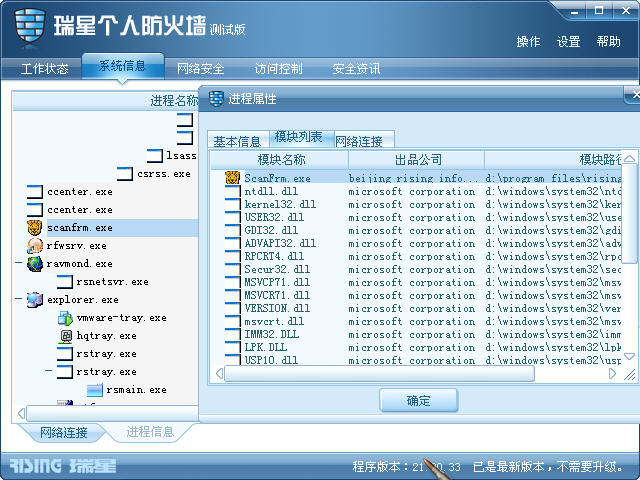Close the process properties dialog

[x=634, y=95]
